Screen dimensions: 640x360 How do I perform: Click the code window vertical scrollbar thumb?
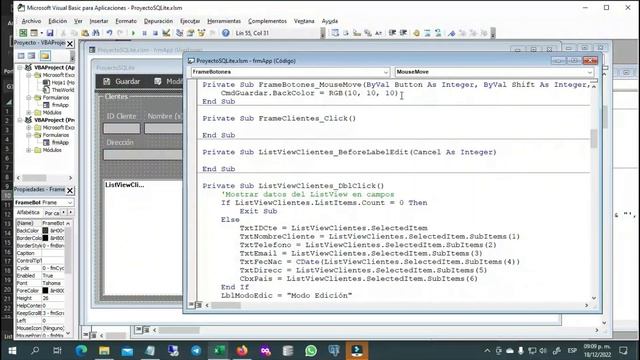[594, 138]
